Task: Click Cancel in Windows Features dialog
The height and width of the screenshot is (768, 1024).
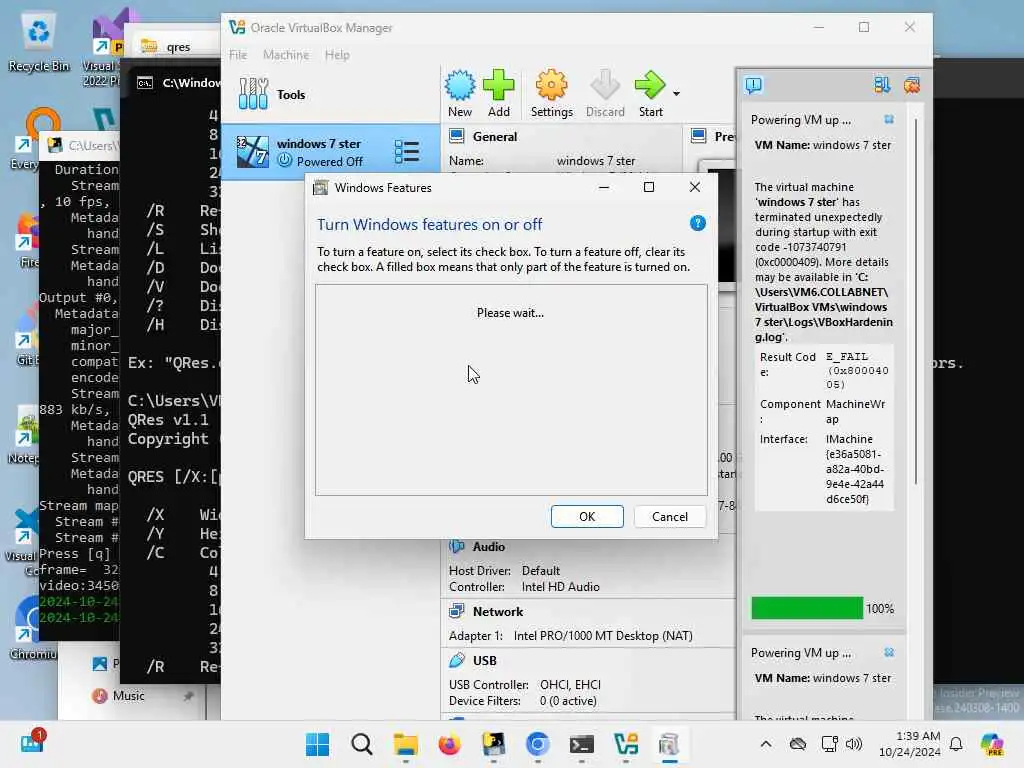Action: [x=669, y=517]
